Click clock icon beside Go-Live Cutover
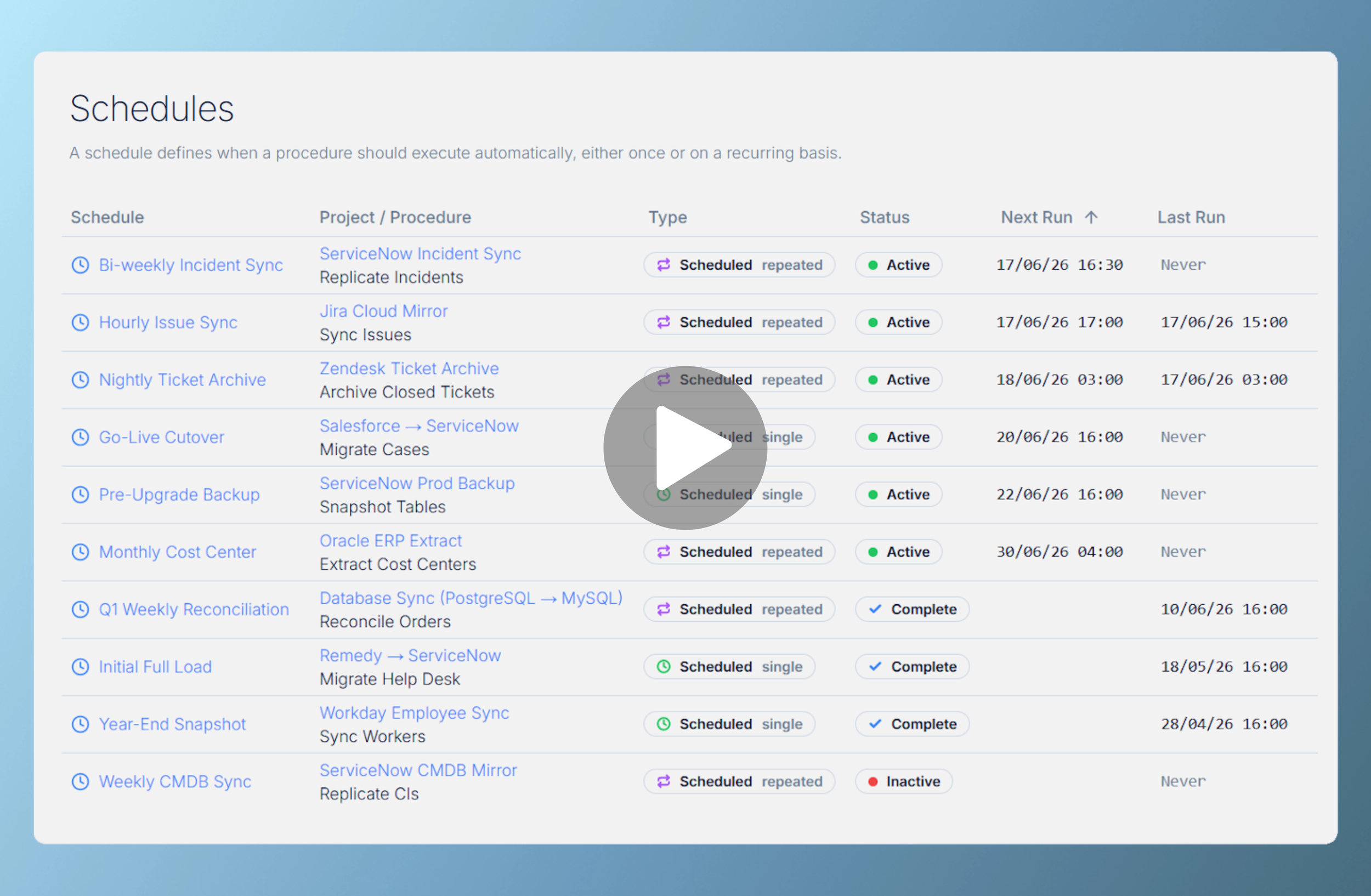This screenshot has height=896, width=1371. (x=80, y=437)
